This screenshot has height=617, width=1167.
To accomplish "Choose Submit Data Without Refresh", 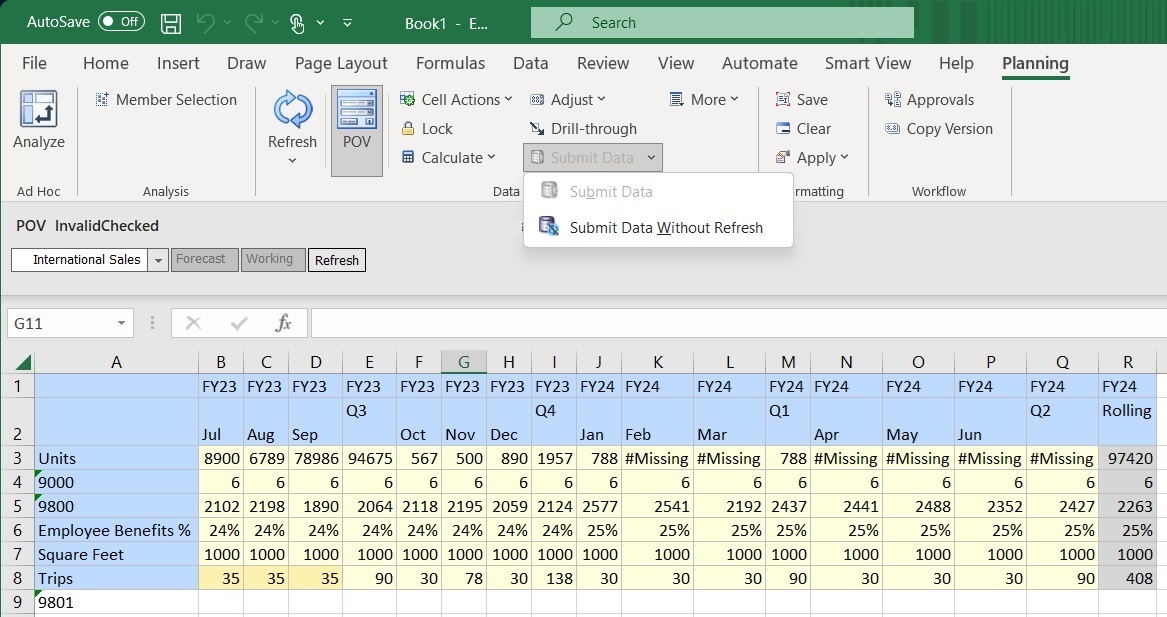I will pos(665,228).
